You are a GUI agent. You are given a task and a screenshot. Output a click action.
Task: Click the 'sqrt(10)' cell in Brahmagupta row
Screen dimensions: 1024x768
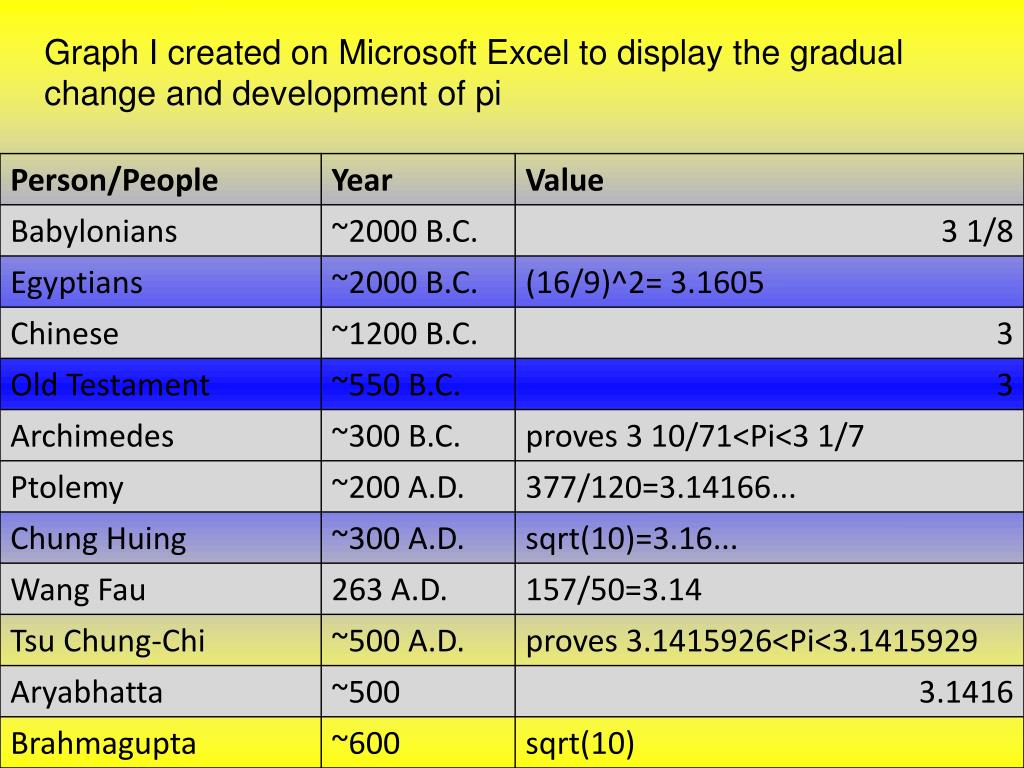click(769, 743)
